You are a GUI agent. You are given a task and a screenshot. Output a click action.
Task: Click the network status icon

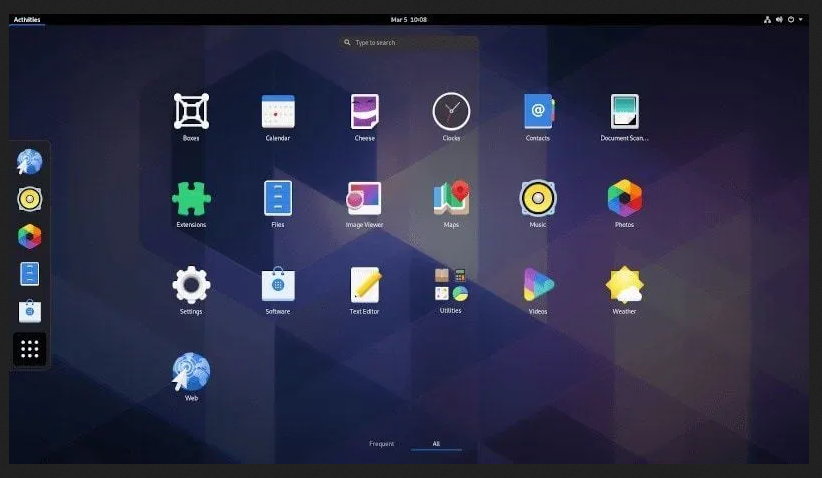coord(767,19)
